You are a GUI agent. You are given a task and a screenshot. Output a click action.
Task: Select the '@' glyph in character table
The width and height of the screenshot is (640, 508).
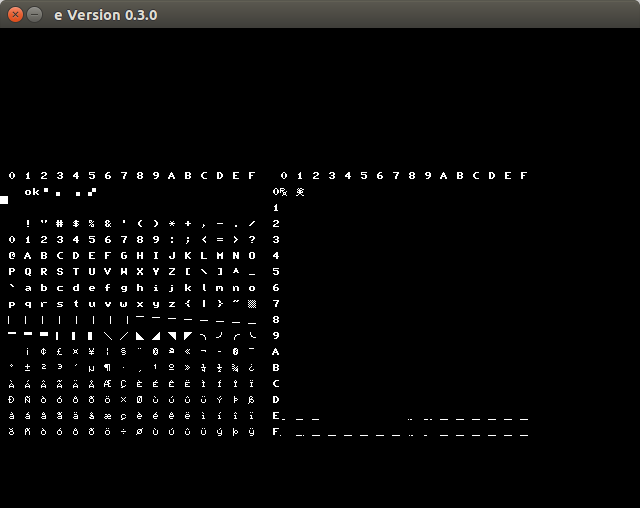pos(12,256)
